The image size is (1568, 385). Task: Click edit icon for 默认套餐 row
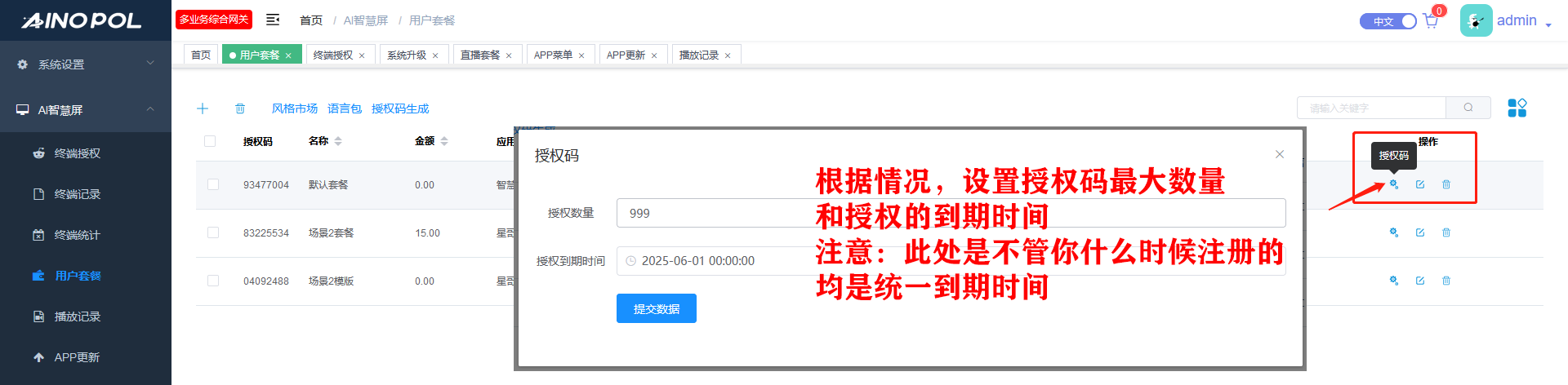coord(1419,184)
